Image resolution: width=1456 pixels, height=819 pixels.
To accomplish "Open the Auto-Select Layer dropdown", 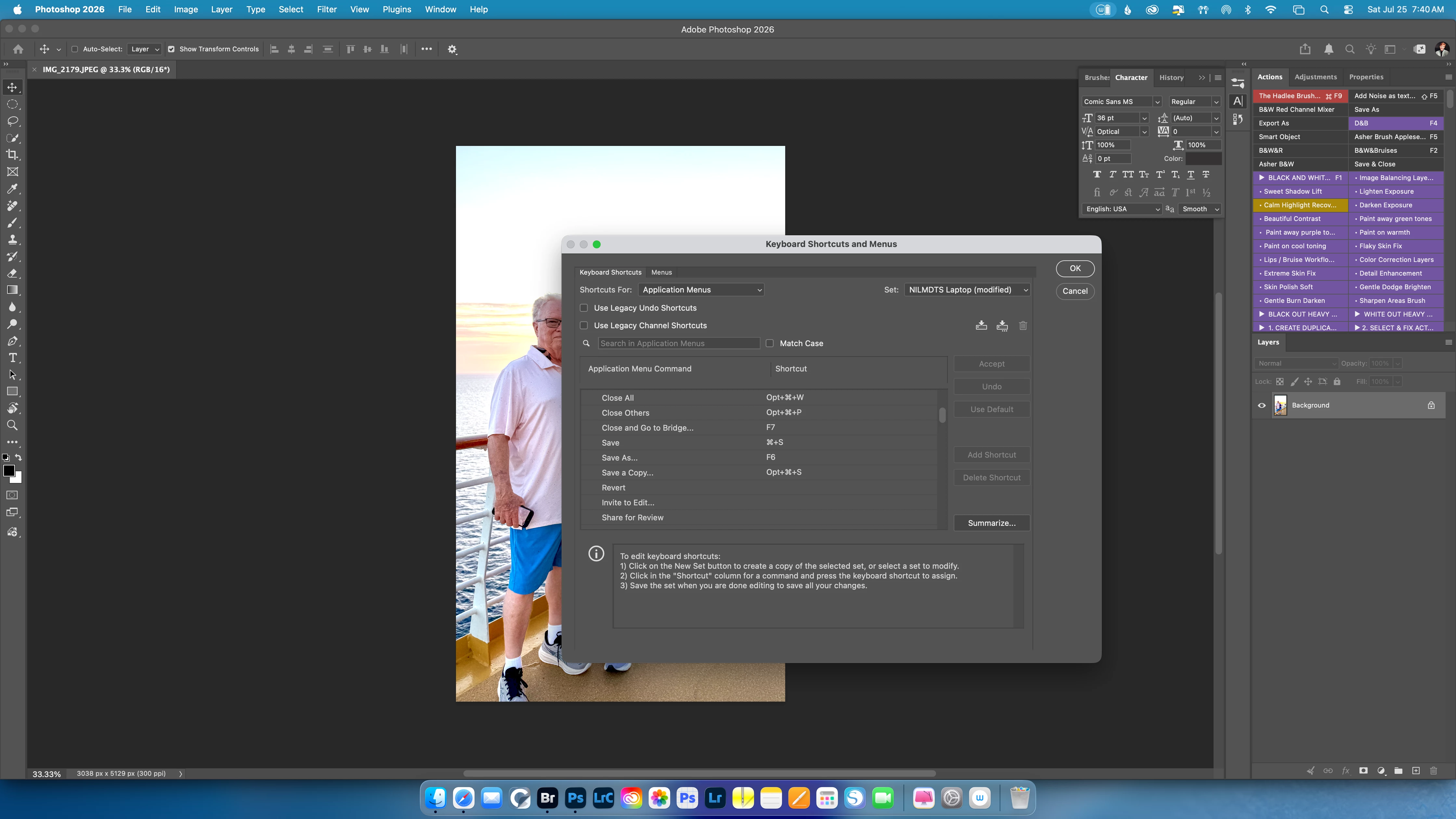I will [145, 49].
